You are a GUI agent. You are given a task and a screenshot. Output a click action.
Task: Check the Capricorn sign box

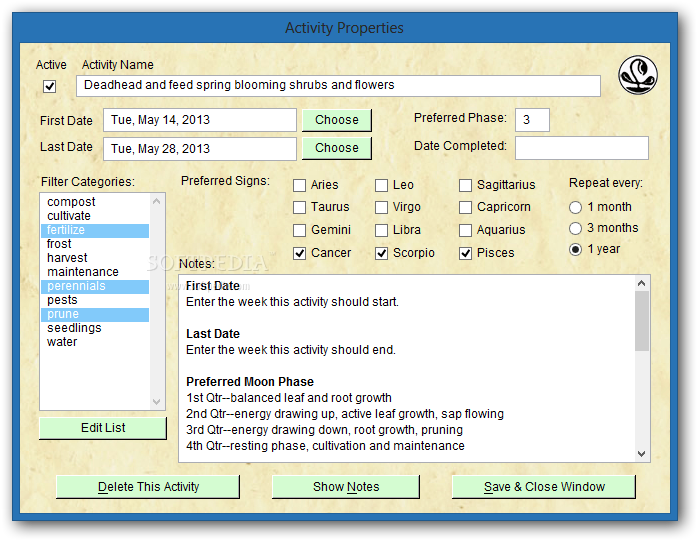tap(466, 207)
